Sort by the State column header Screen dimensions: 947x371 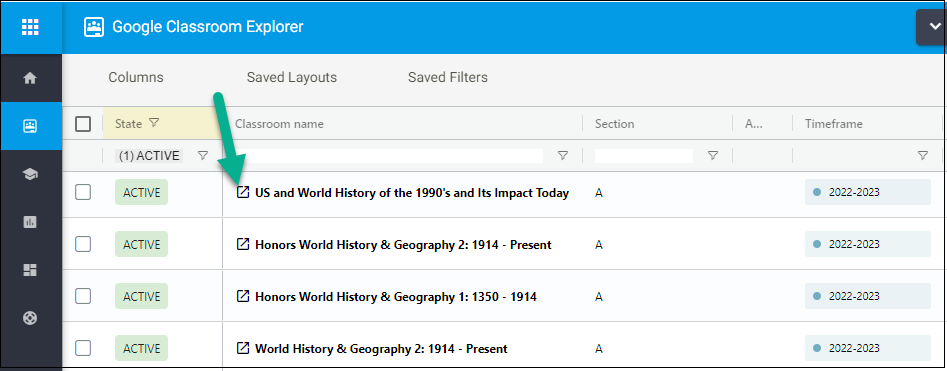pyautogui.click(x=128, y=124)
